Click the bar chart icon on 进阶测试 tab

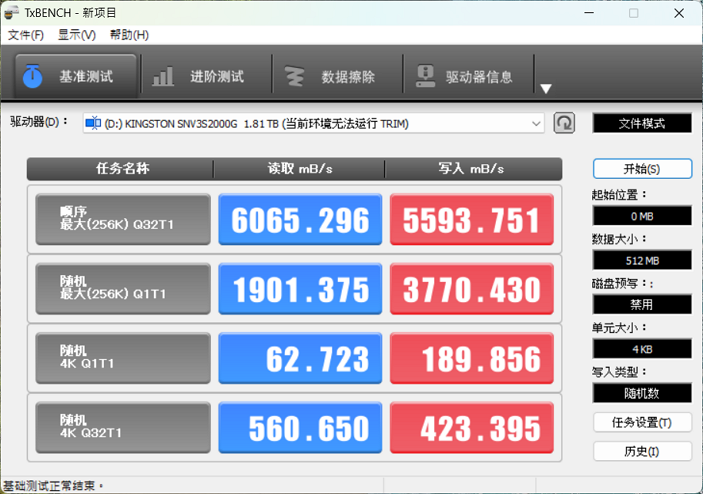coord(163,76)
